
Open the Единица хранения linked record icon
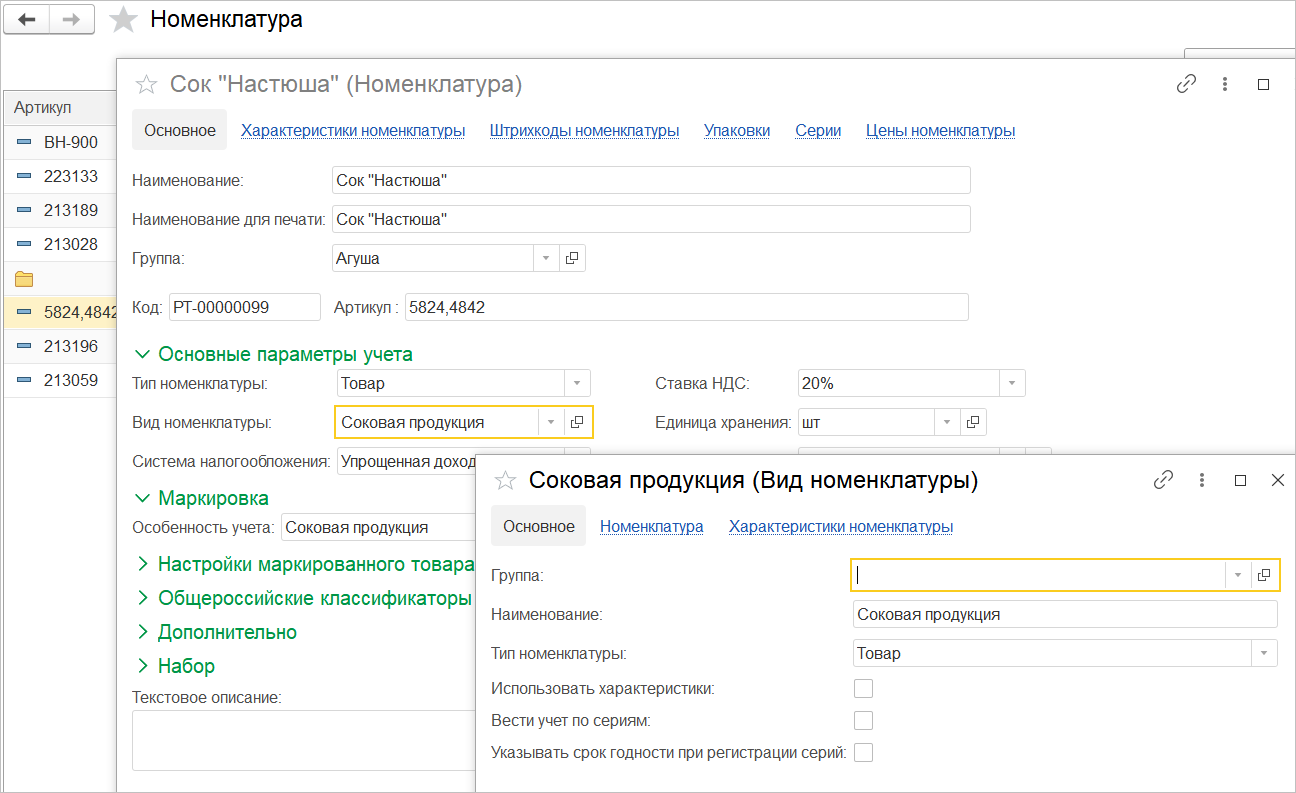click(x=973, y=422)
